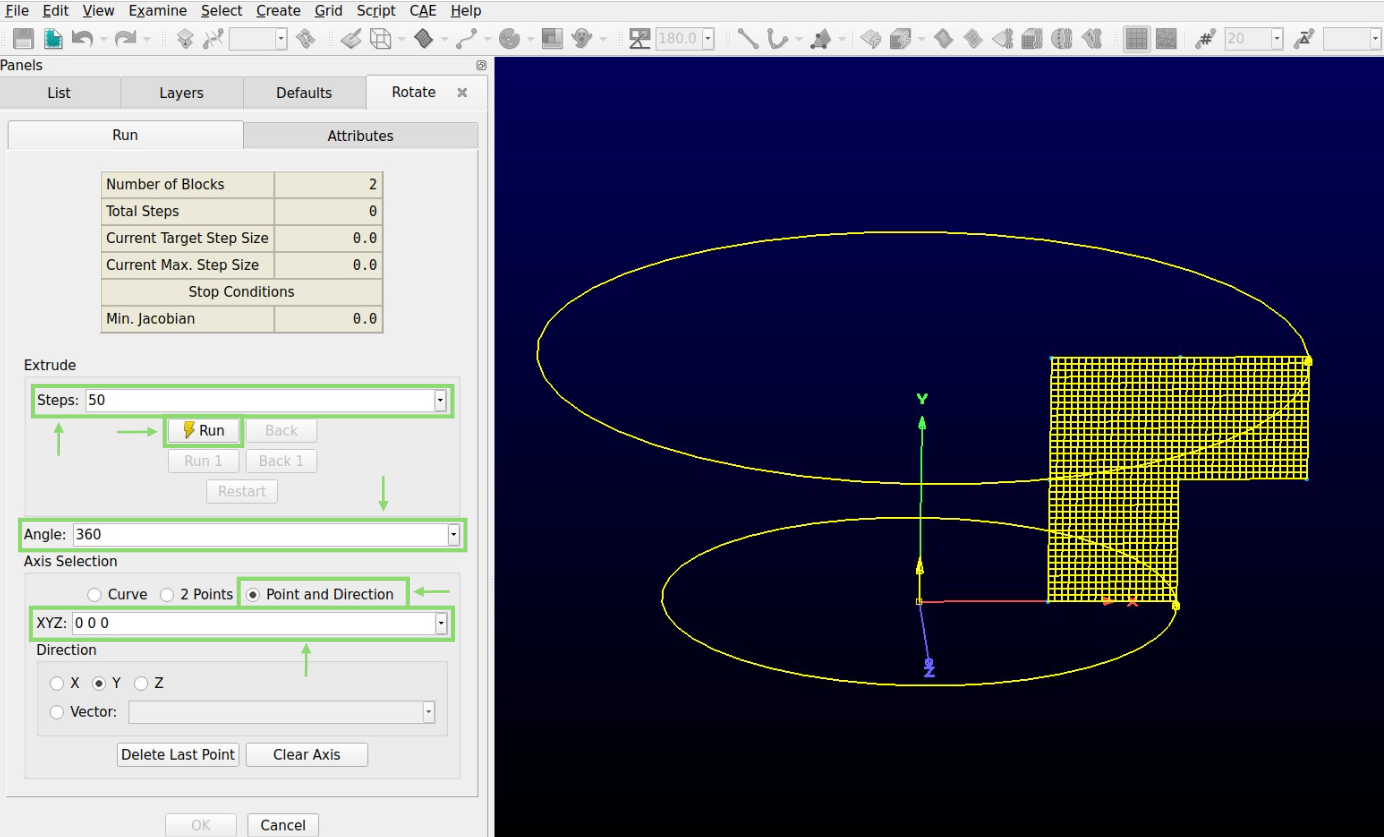Click the lightning block assemble icon

pos(901,39)
